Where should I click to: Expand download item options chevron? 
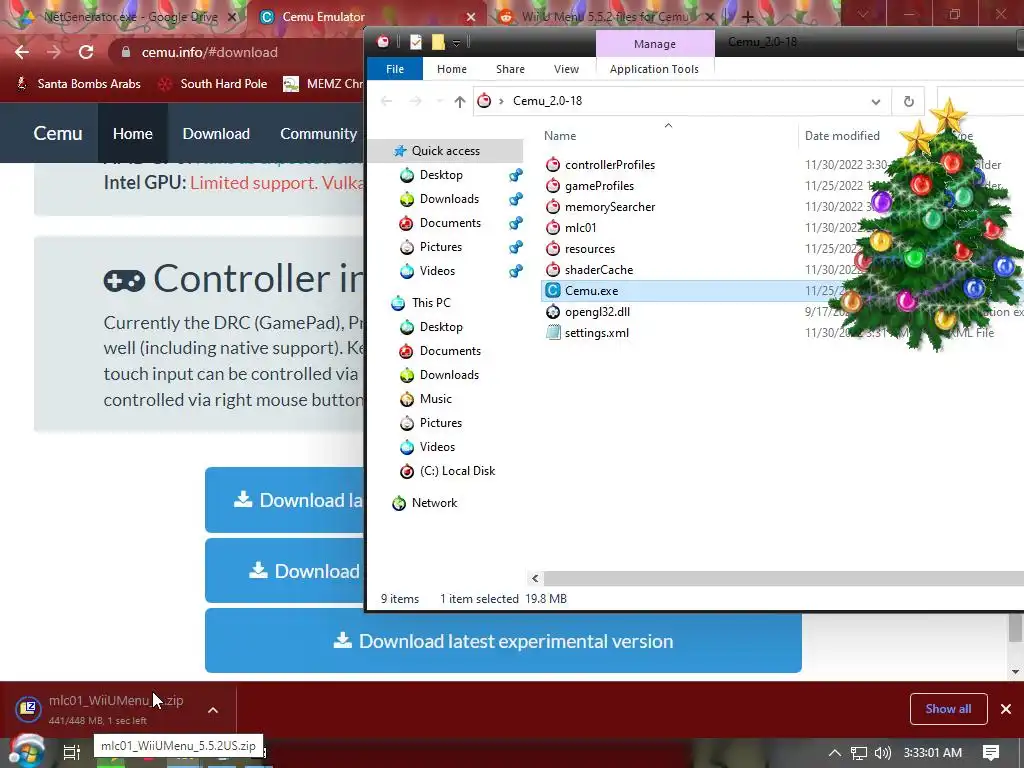(x=213, y=710)
